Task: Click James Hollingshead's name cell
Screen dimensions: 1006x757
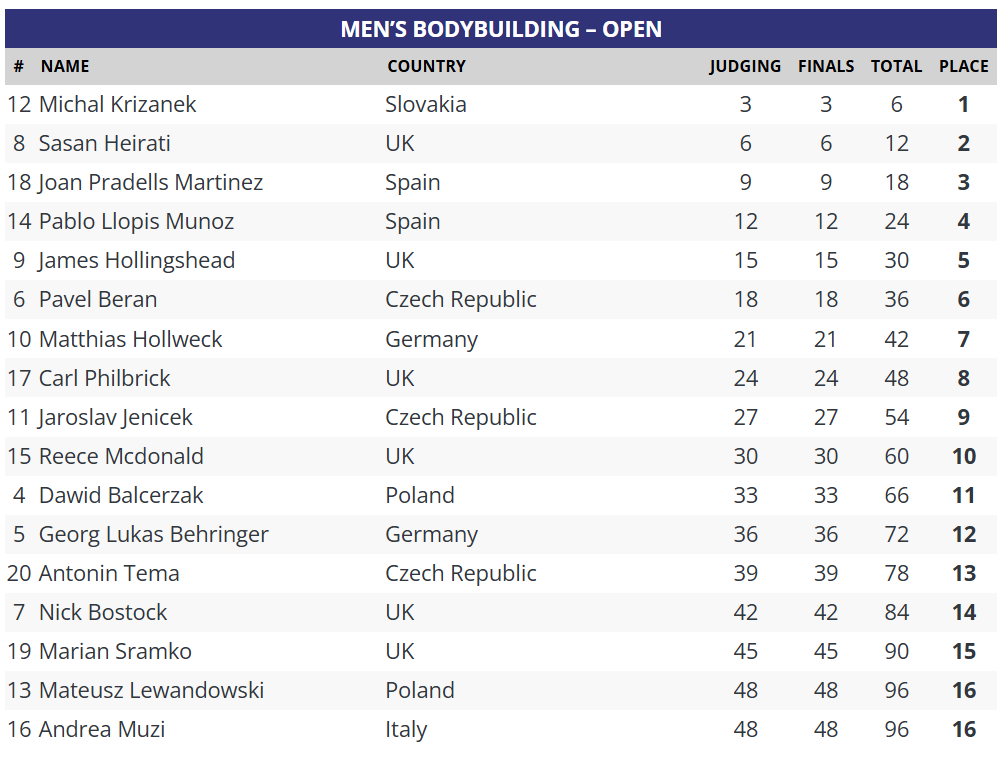Action: coord(137,260)
